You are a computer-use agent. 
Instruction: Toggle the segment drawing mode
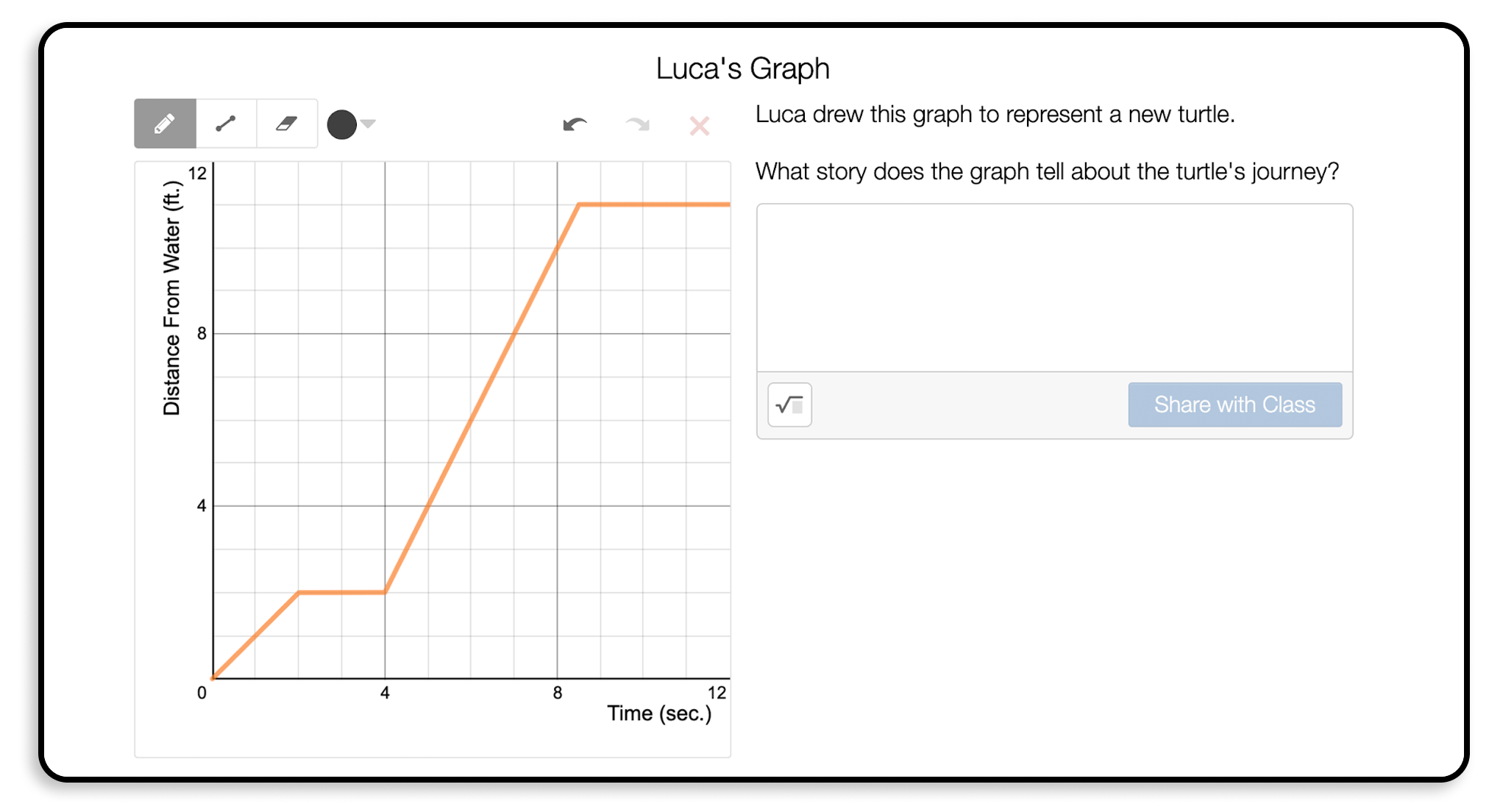tap(226, 123)
